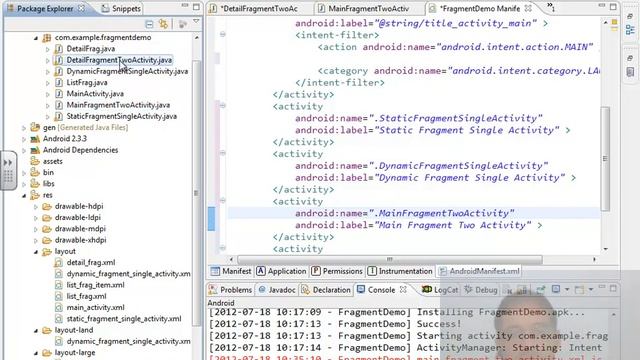Collapse com.example.fragmentdemo package

tap(36, 38)
